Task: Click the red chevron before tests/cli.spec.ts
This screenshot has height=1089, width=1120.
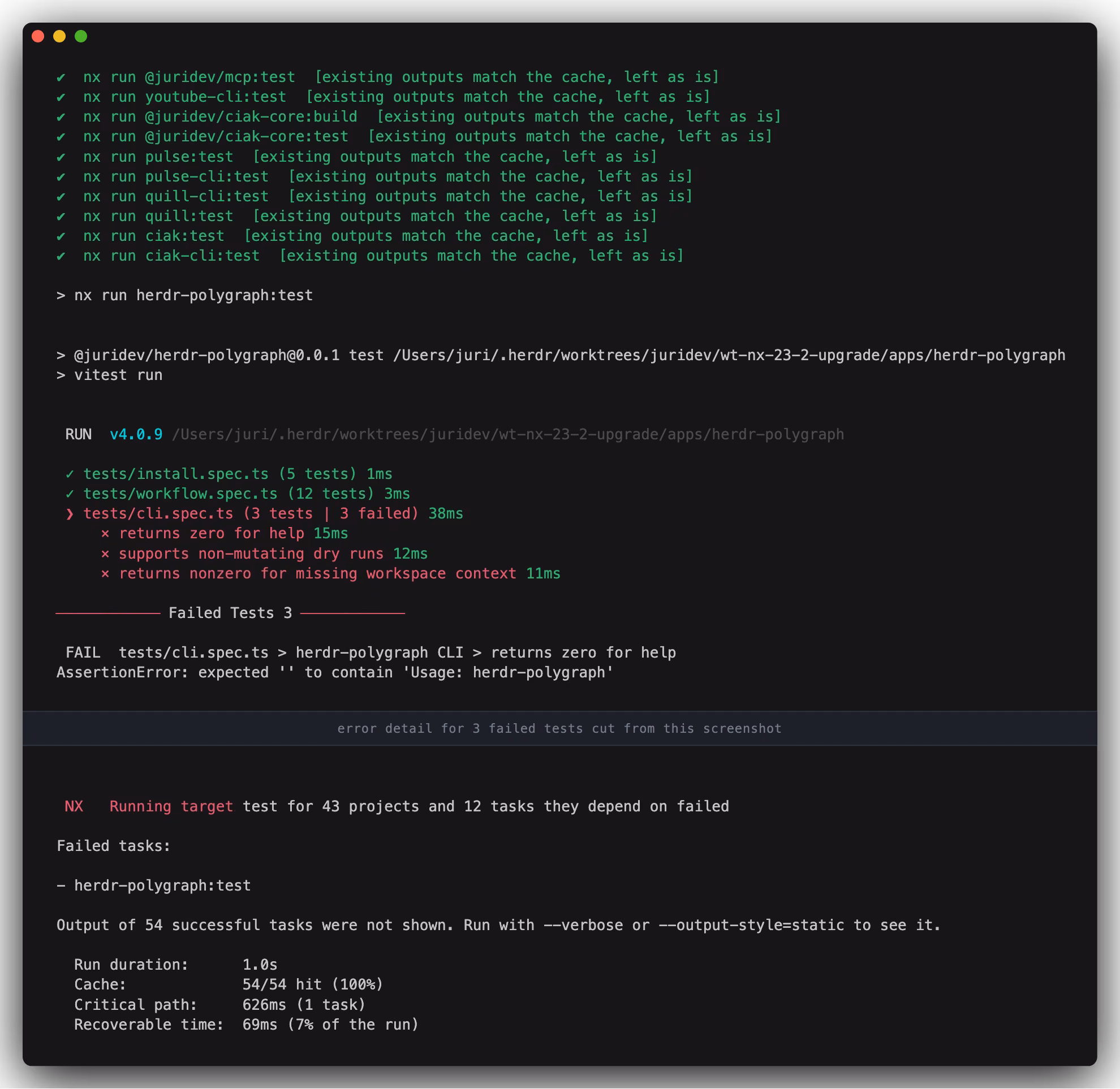Action: [70, 514]
